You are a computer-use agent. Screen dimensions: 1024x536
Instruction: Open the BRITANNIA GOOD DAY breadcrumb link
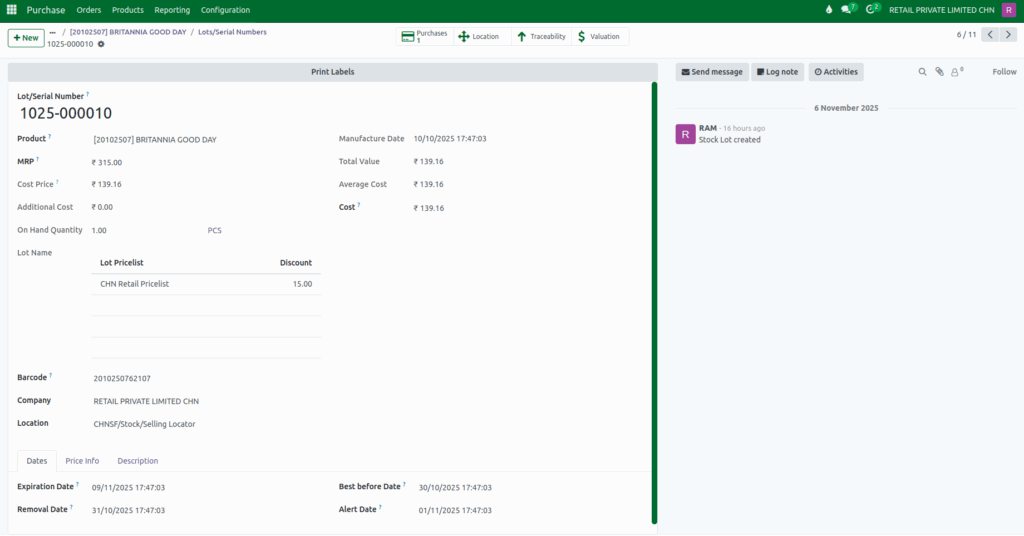coord(128,32)
